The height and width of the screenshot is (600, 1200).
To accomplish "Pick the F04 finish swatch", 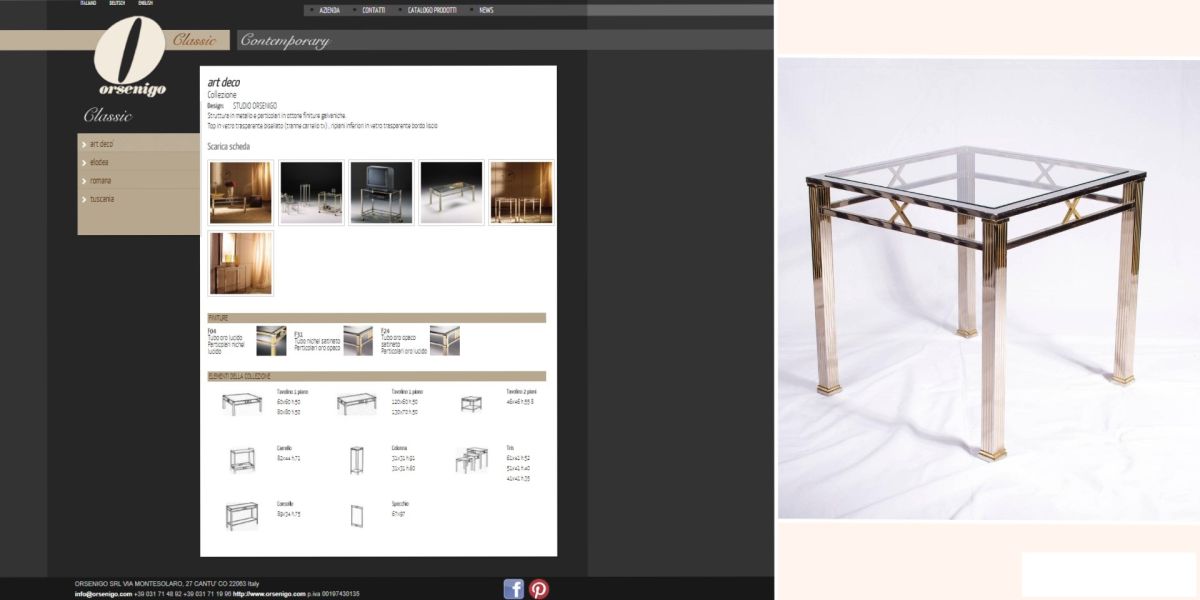I will pyautogui.click(x=271, y=340).
